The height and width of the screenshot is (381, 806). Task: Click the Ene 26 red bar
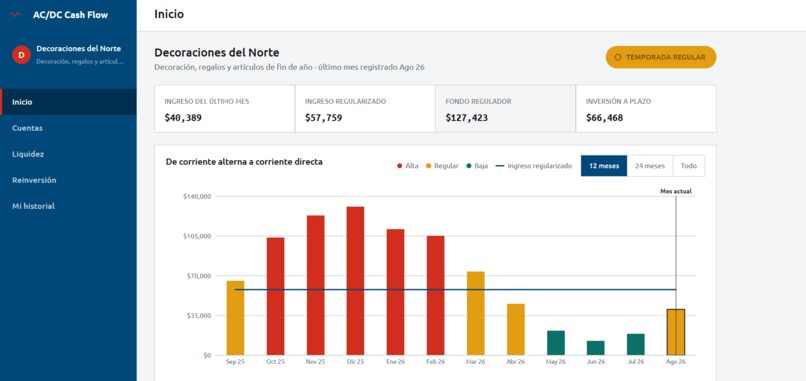395,292
